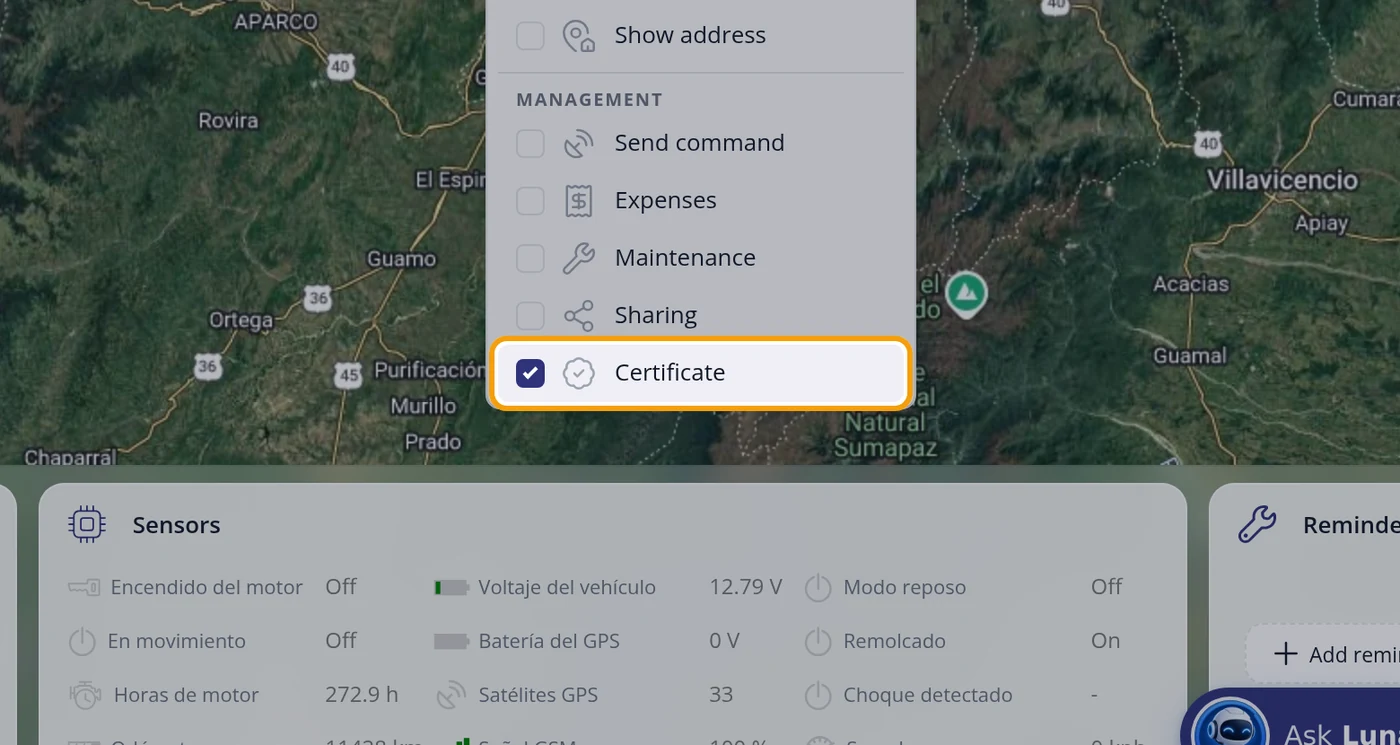This screenshot has height=745, width=1400.
Task: Click the Sensors panel title
Action: (x=176, y=525)
